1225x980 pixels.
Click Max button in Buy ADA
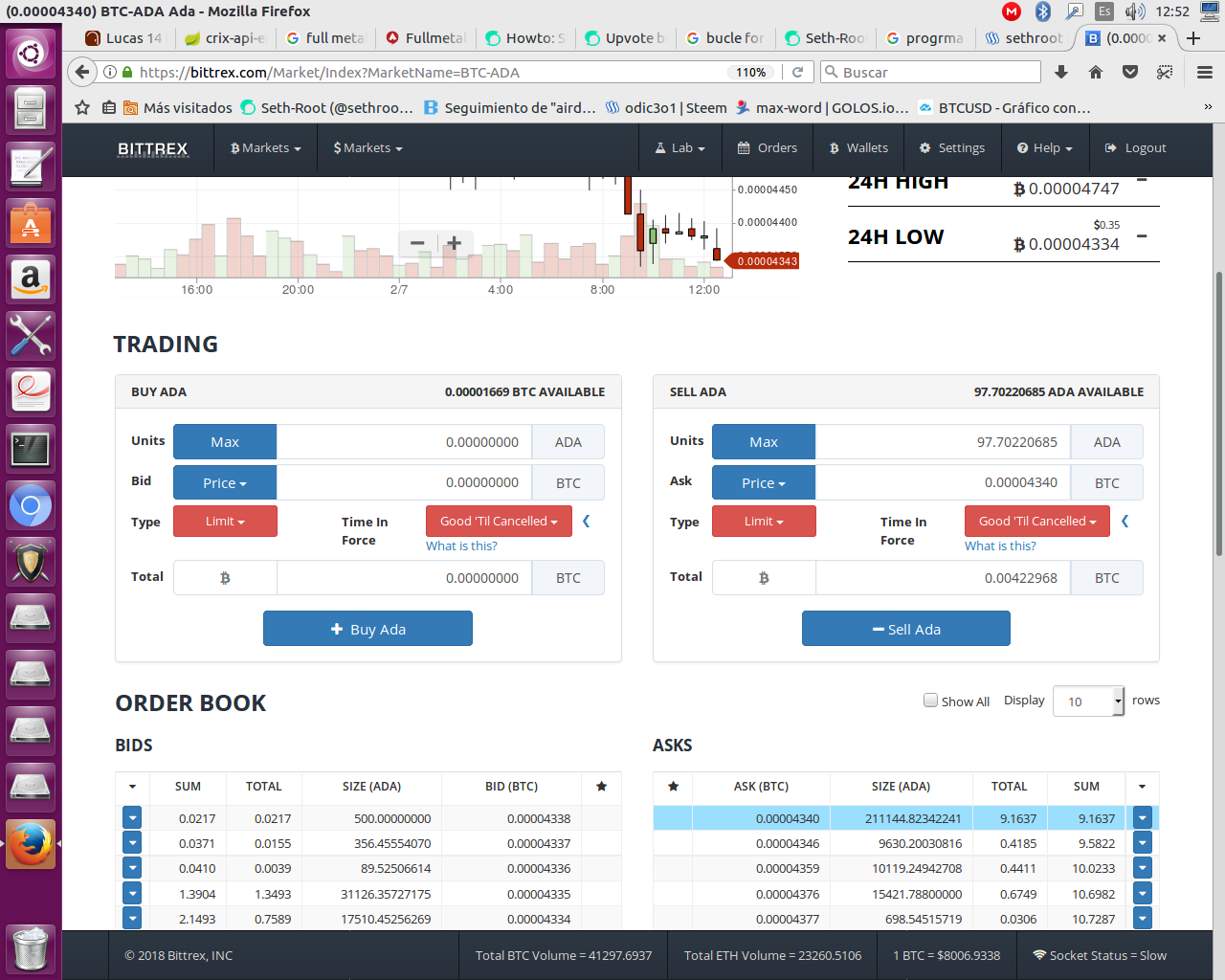pos(225,442)
